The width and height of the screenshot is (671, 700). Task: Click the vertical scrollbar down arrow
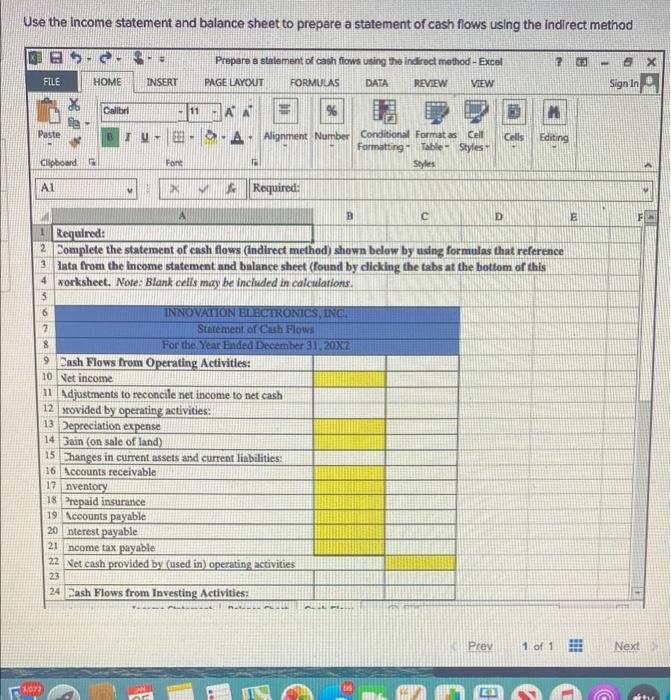(638, 593)
